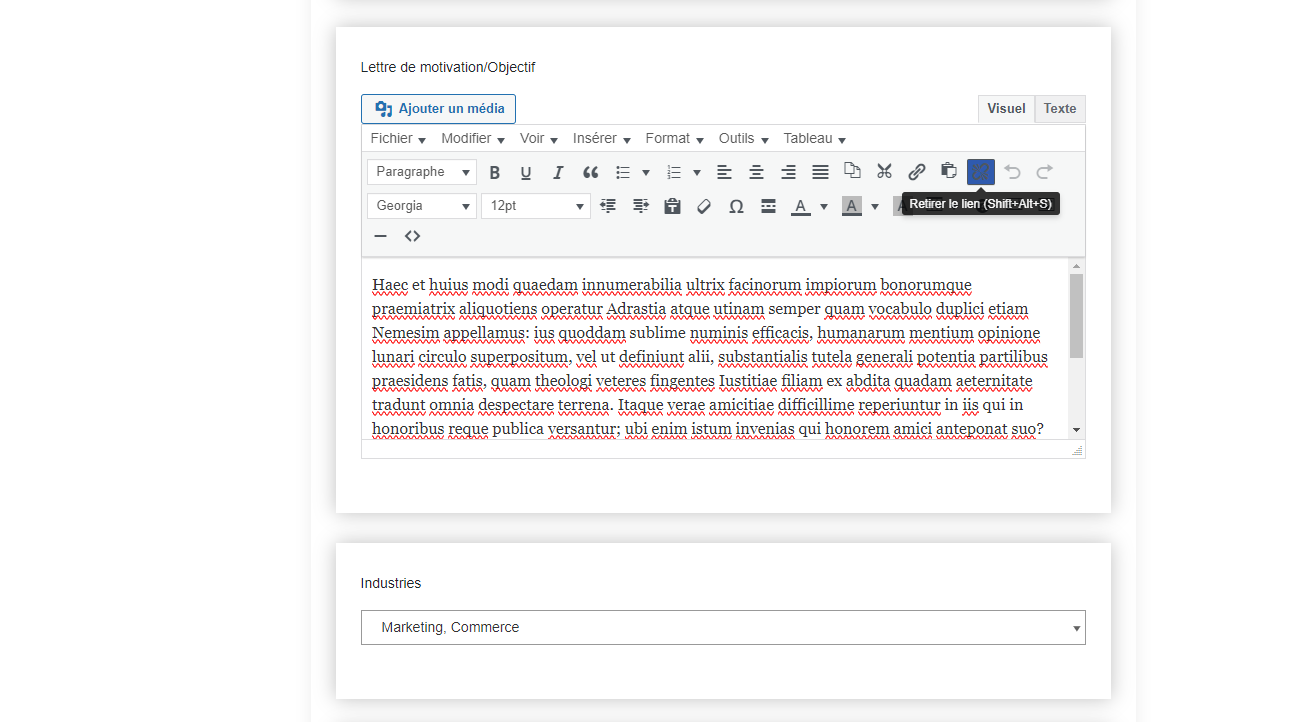The width and height of the screenshot is (1291, 722).
Task: Open text color picker arrow
Action: click(x=824, y=207)
